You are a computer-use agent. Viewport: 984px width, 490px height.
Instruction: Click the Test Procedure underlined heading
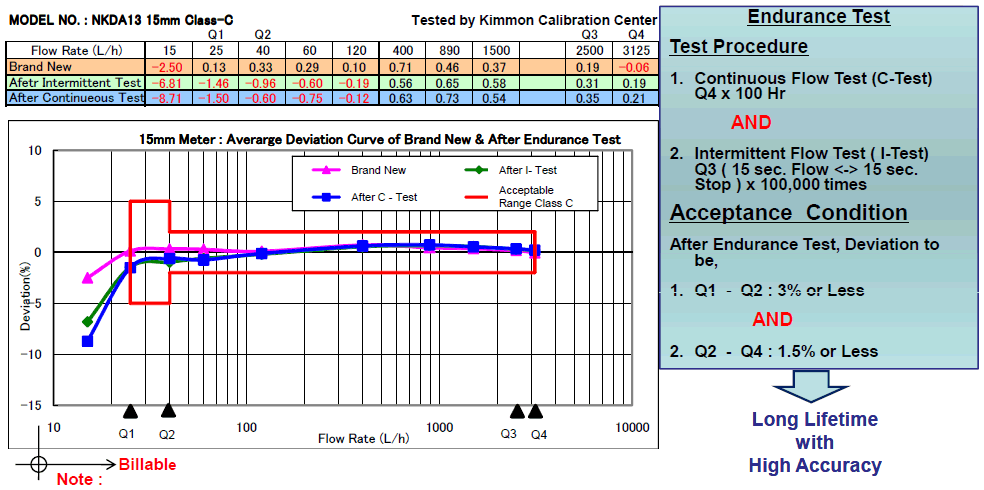tap(738, 47)
